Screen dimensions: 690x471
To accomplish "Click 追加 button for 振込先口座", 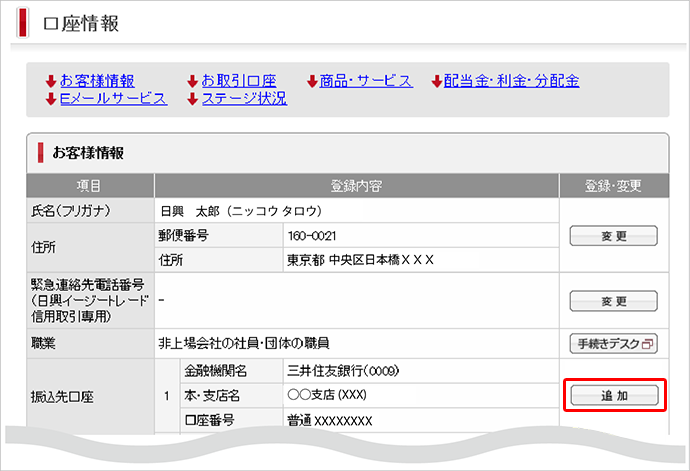I will (x=615, y=396).
